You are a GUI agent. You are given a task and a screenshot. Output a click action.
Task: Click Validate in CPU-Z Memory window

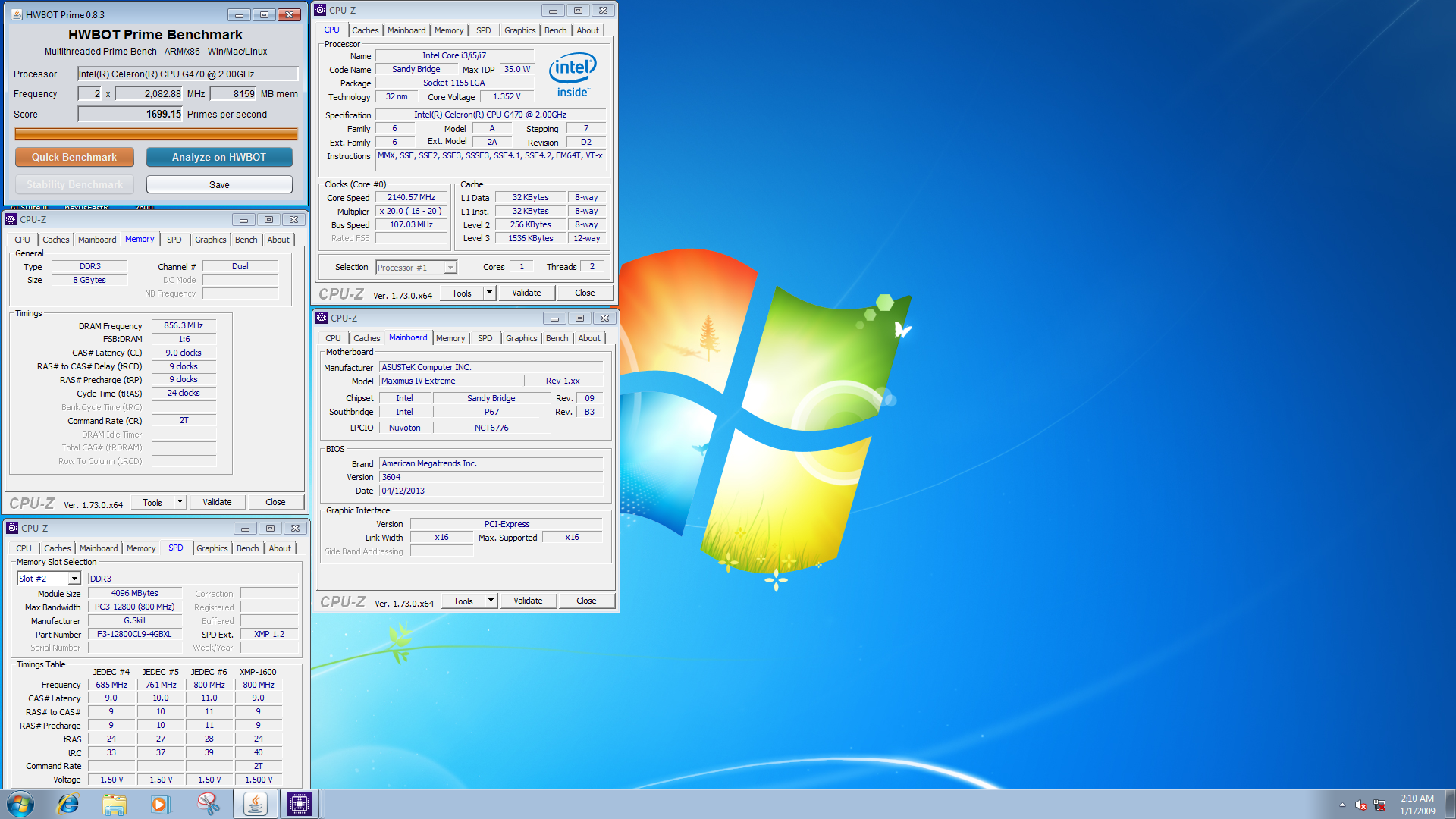pos(217,502)
